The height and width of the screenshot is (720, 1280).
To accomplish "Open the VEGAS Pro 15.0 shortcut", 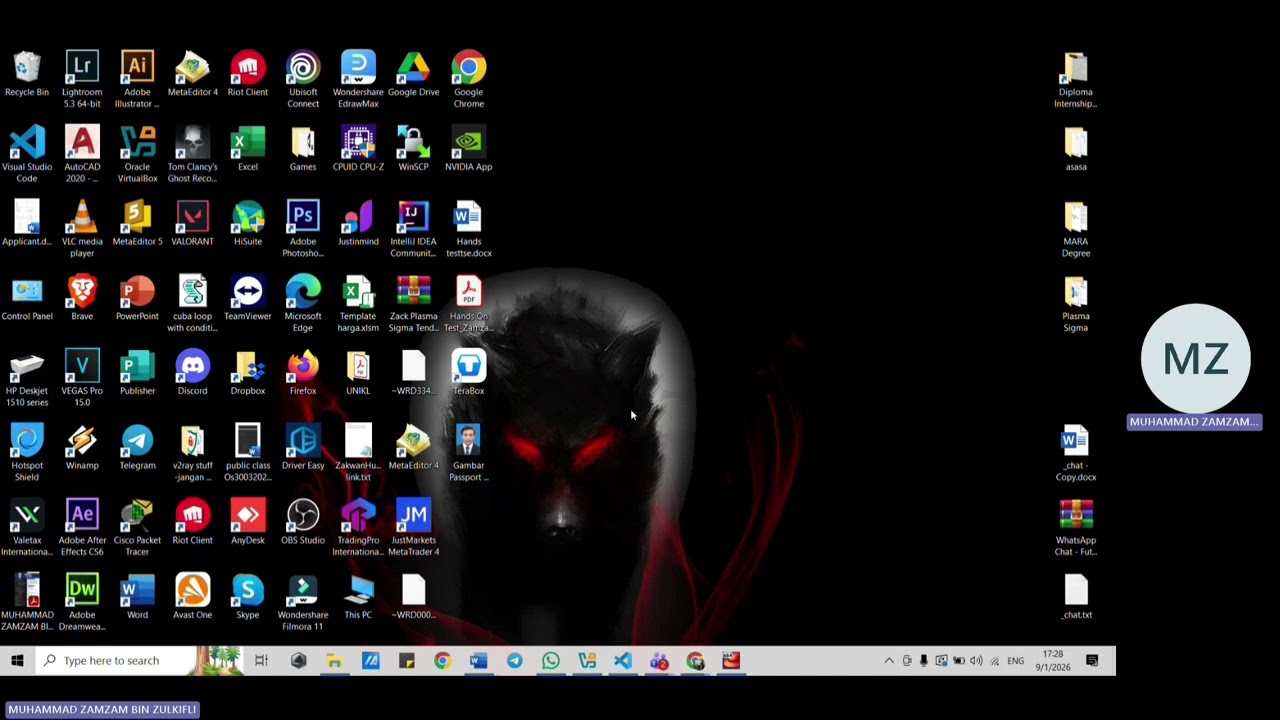I will (82, 379).
